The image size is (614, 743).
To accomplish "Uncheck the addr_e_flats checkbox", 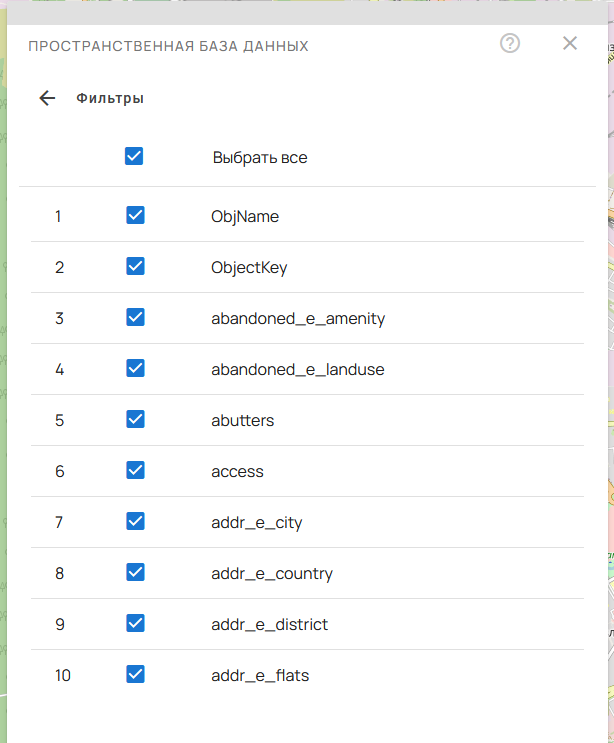I will pos(136,674).
